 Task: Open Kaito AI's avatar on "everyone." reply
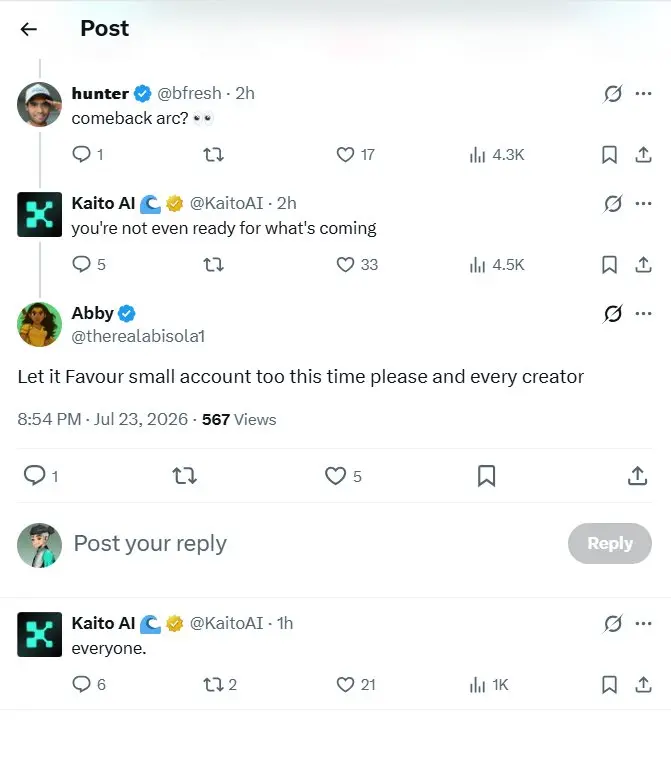click(x=40, y=634)
